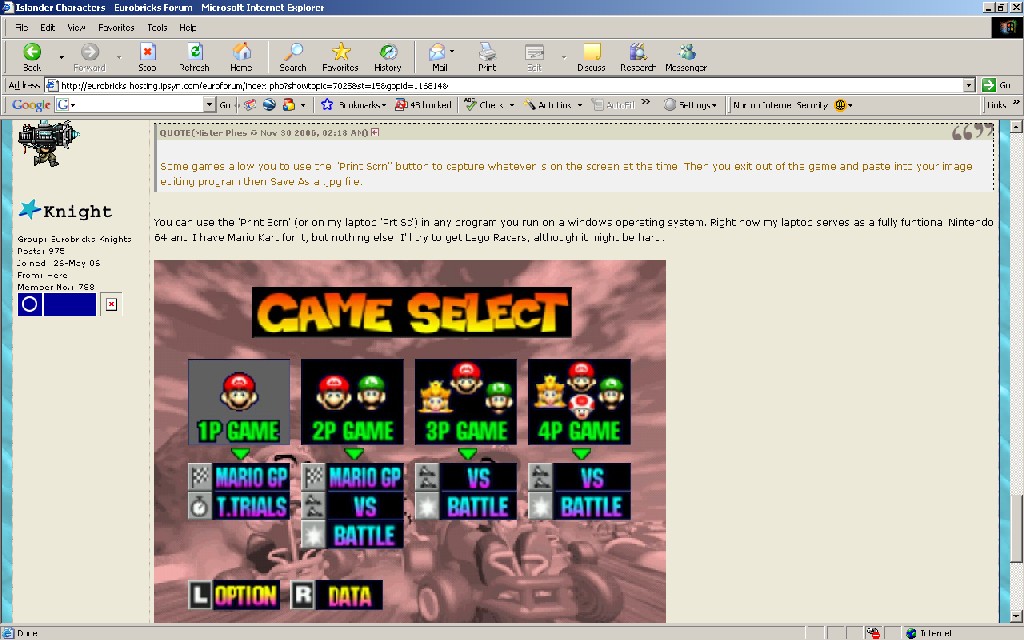This screenshot has width=1024, height=640.
Task: Click the Knight member rank title
Action: coord(77,211)
